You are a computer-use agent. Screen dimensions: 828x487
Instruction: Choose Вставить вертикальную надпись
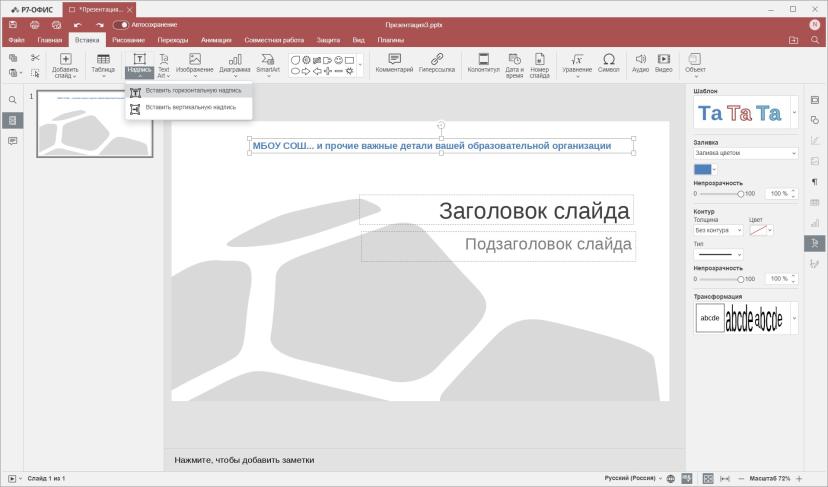(x=189, y=108)
